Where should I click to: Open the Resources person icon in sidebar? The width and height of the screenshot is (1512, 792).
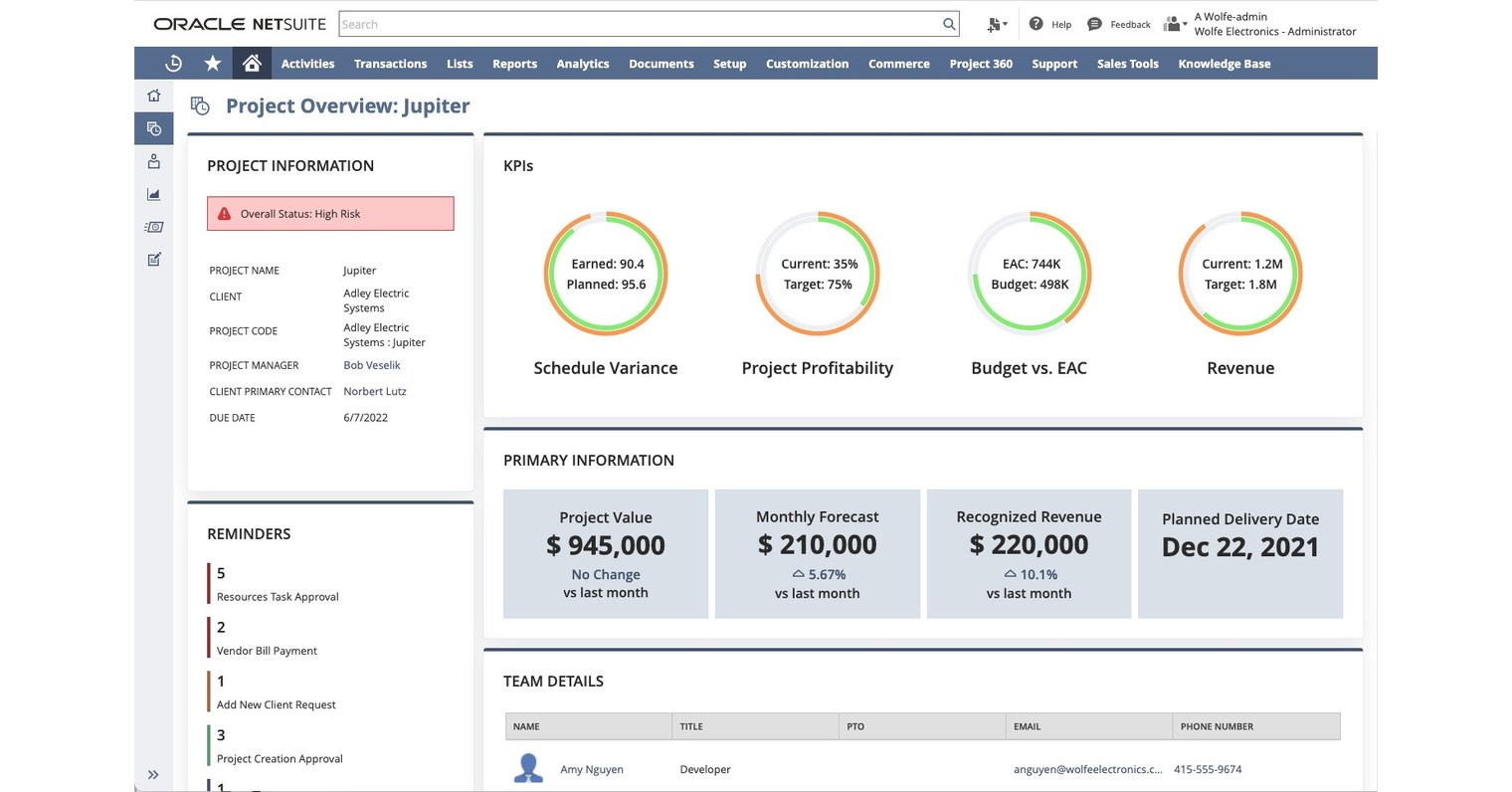(x=153, y=160)
